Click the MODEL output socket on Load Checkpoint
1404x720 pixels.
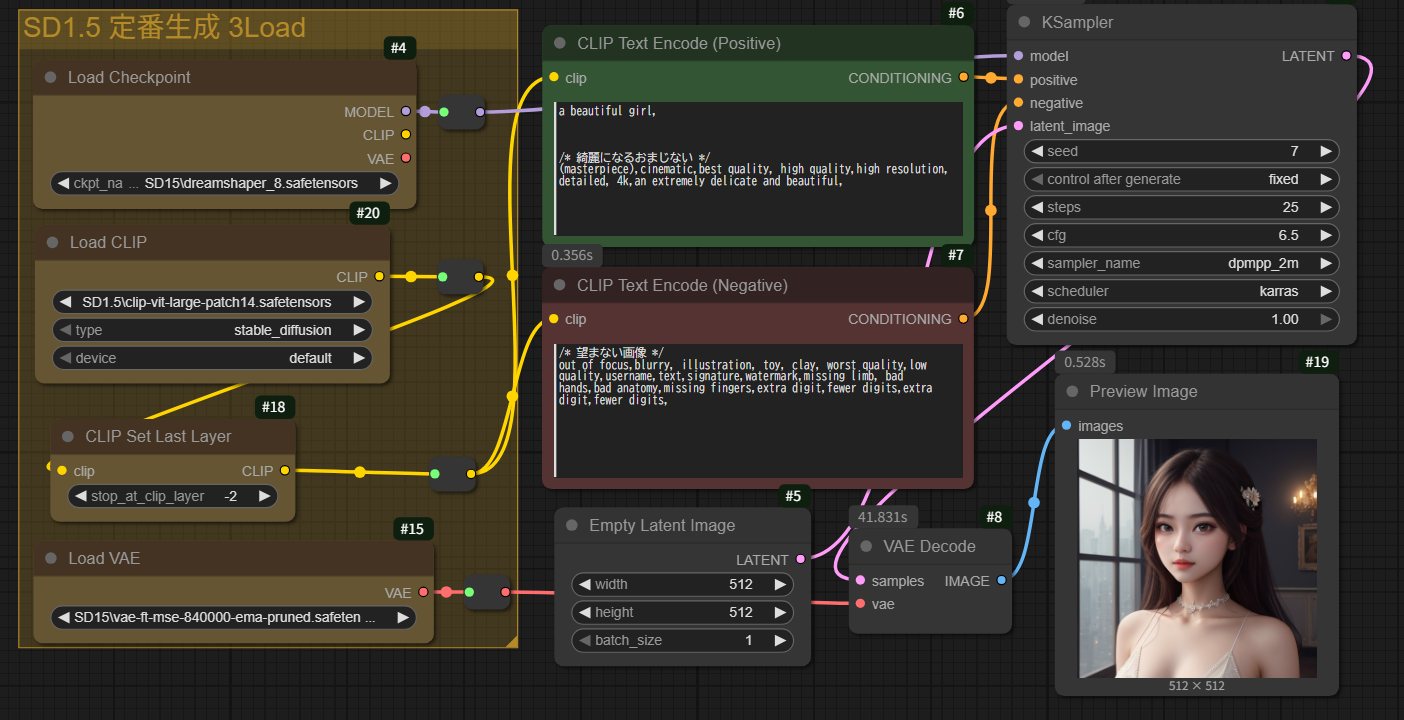(x=405, y=112)
